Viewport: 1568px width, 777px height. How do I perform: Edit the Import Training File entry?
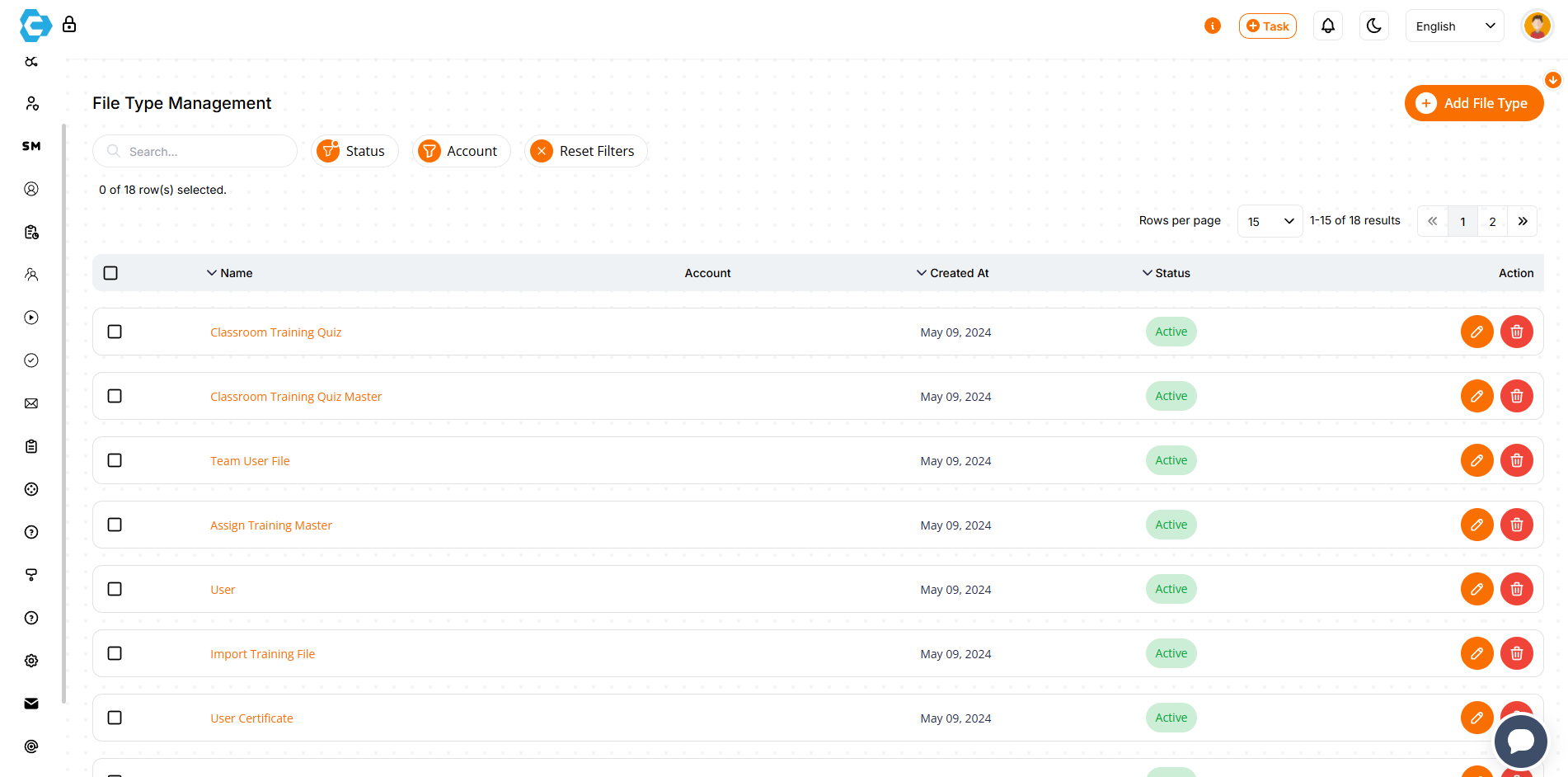(x=1476, y=653)
